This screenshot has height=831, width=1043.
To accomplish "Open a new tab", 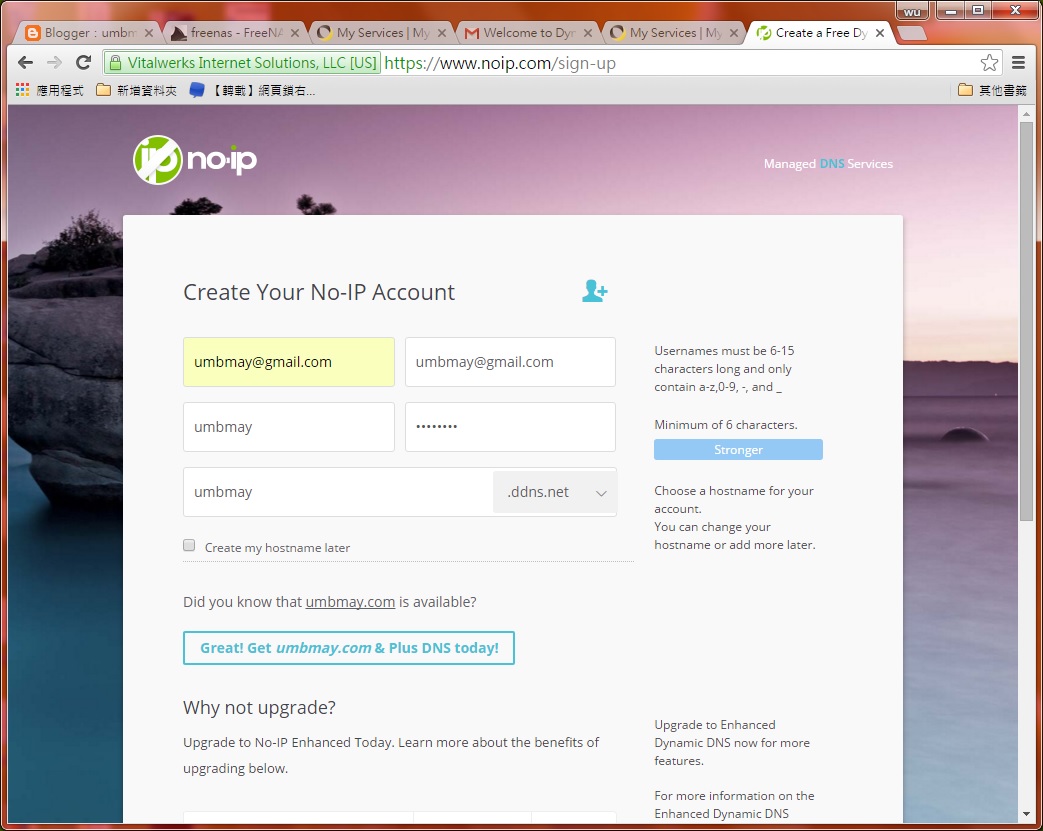I will tap(911, 33).
